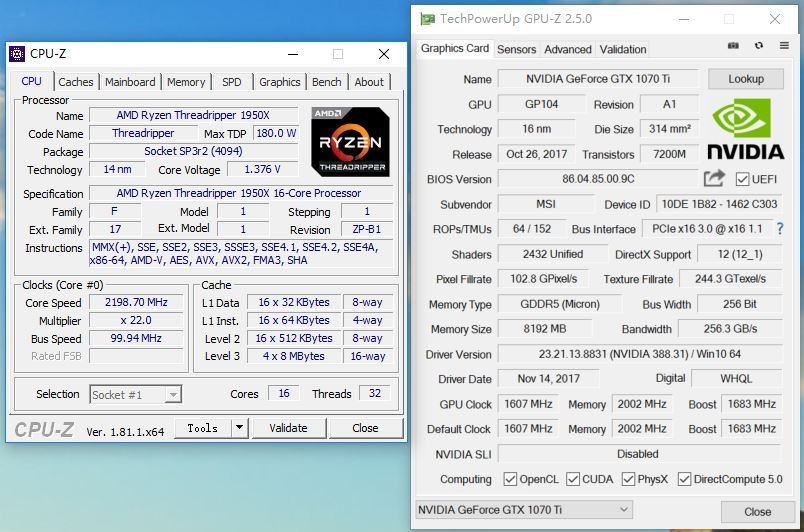
Task: Click GPU Name field NVIDIA GeForce GTX 1070 Ti
Action: (x=598, y=79)
